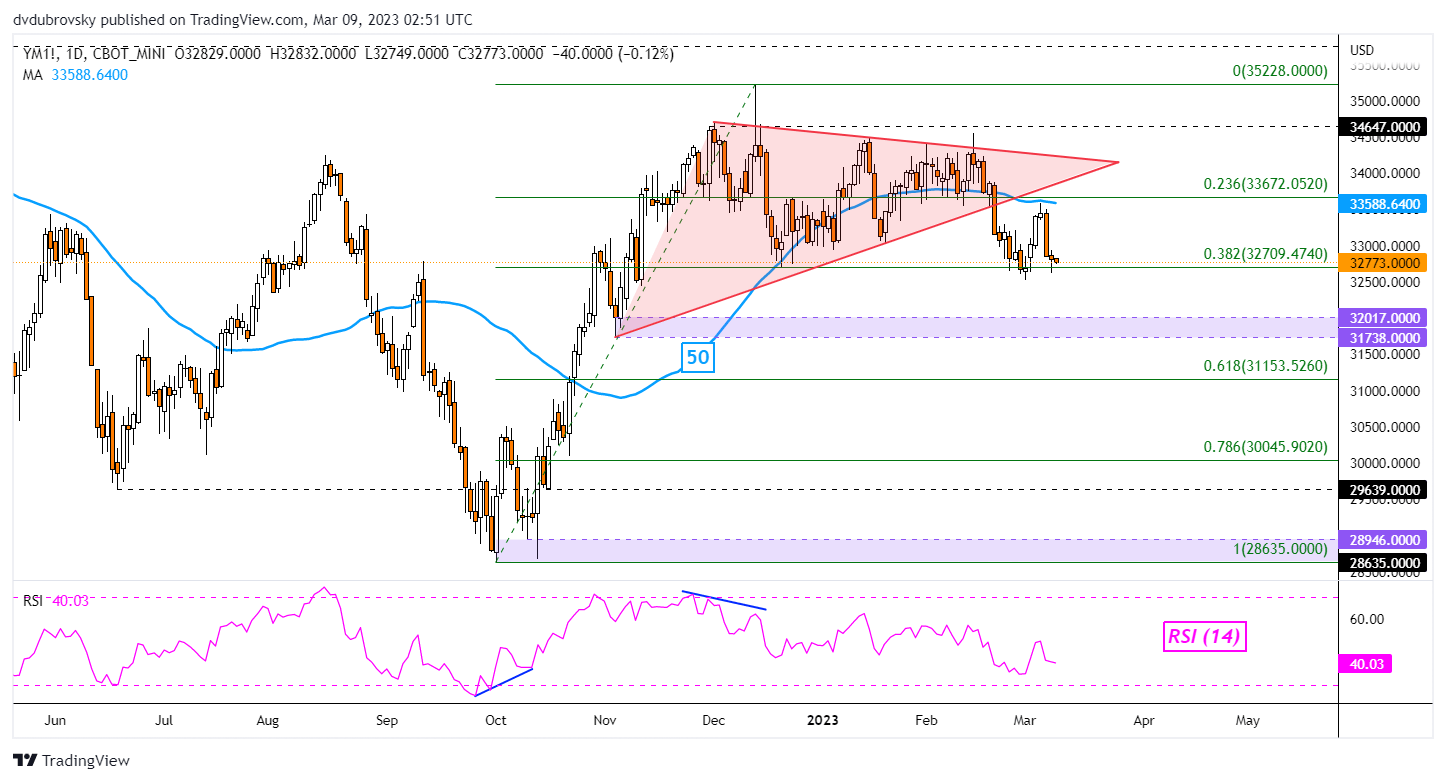This screenshot has height=782, width=1446.
Task: Click the 60.00 RSI axis label
Action: [1367, 619]
